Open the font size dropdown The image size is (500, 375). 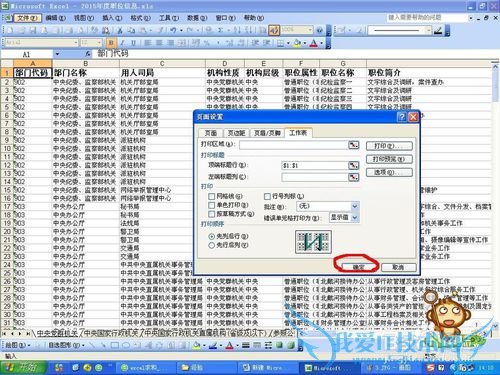point(99,43)
